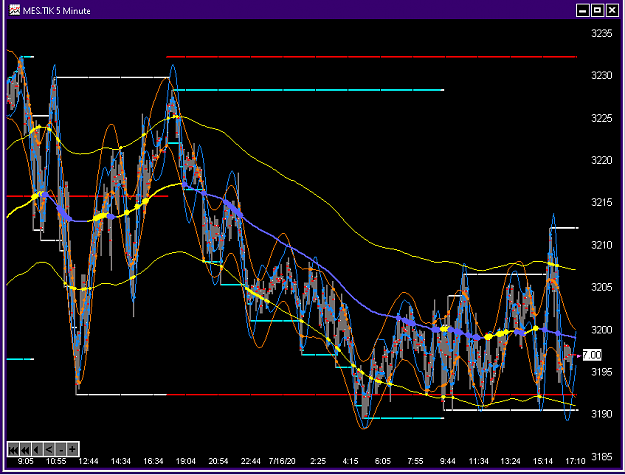Click the 16:34 time axis label
Viewport: 625px width, 475px height.
pyautogui.click(x=153, y=461)
